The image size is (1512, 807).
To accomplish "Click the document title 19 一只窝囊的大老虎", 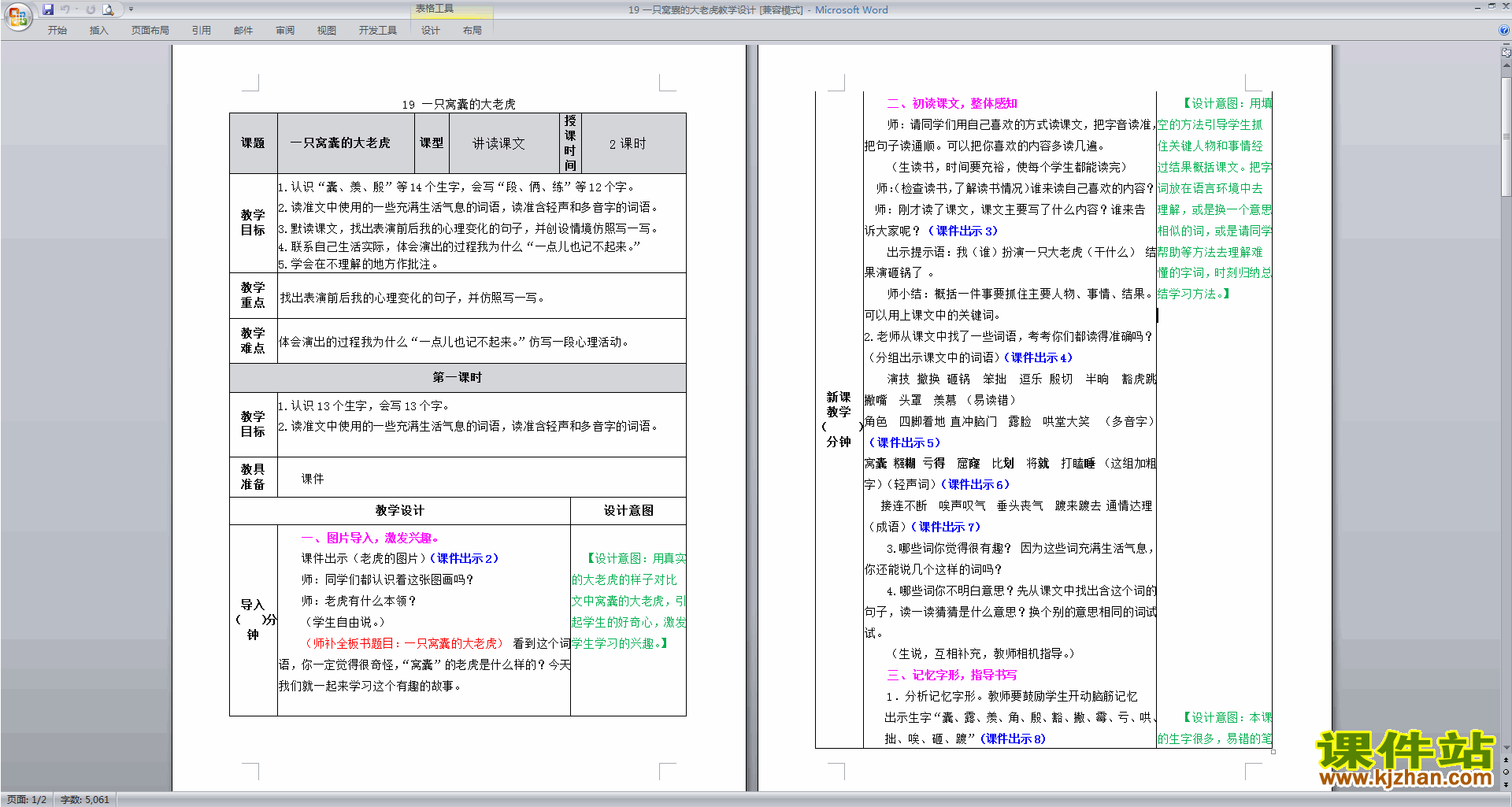I will (458, 104).
